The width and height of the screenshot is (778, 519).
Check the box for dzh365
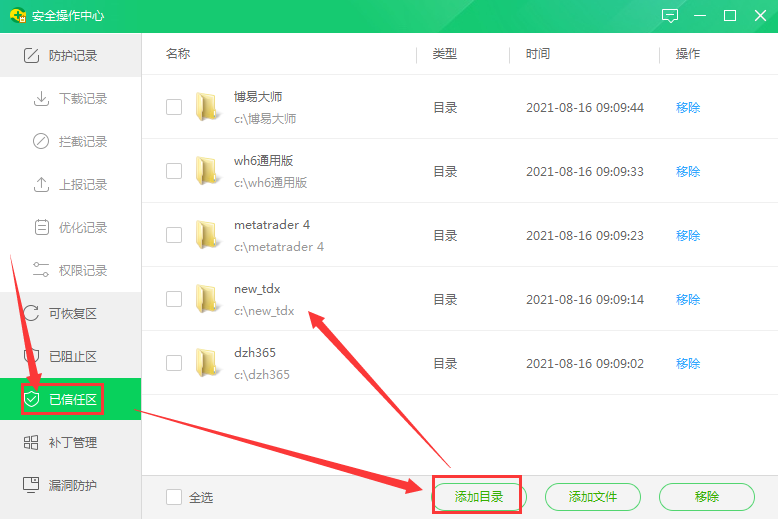tap(174, 363)
